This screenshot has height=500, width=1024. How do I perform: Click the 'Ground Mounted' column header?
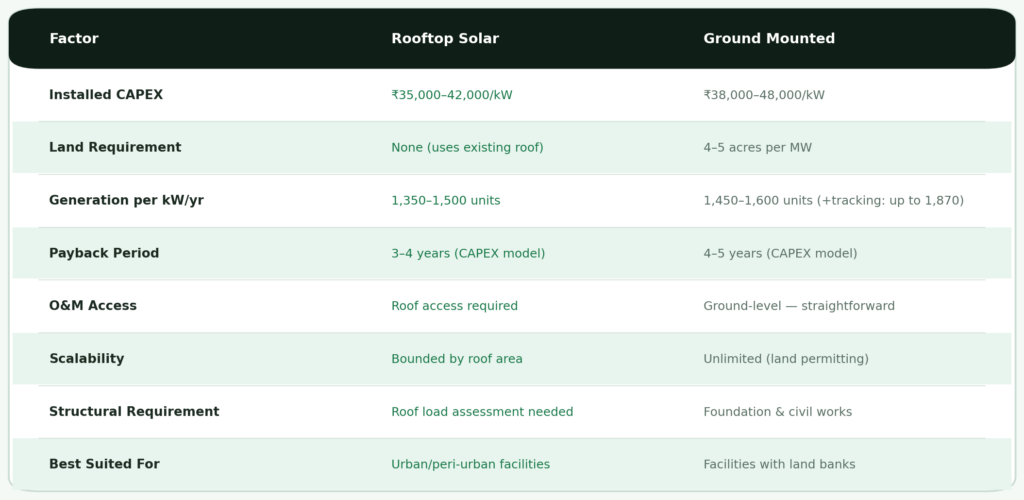[769, 39]
